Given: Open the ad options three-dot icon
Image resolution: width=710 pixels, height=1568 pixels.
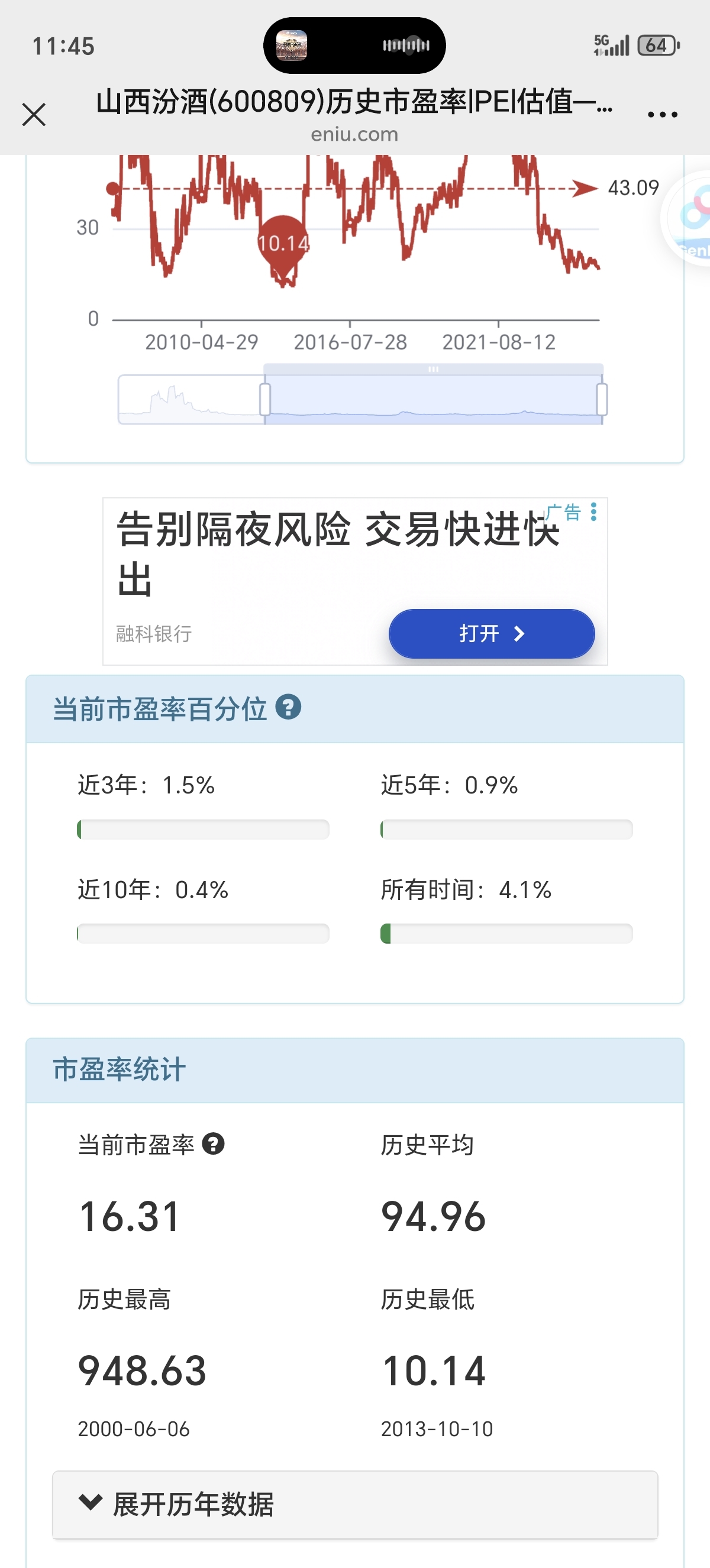Looking at the screenshot, I should coord(593,511).
